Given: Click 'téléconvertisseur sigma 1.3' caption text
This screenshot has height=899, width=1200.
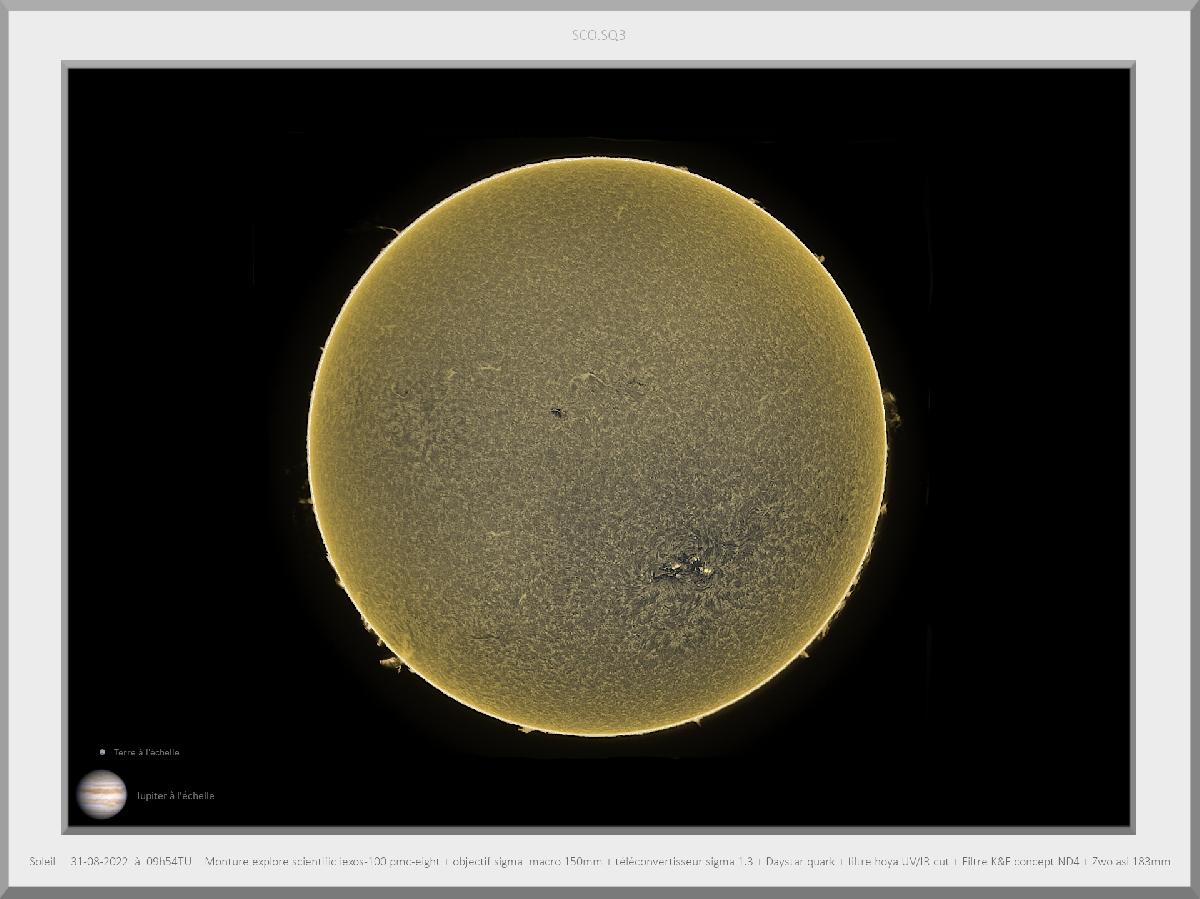Looking at the screenshot, I should (684, 861).
